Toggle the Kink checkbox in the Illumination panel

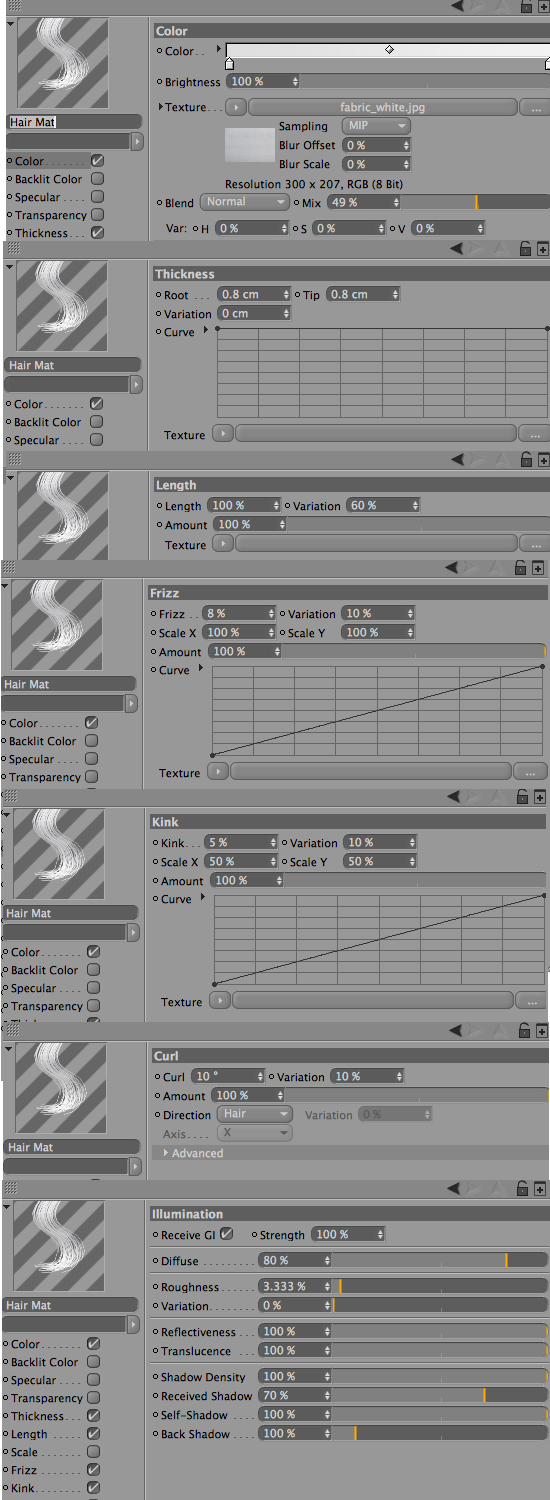[x=93, y=1487]
